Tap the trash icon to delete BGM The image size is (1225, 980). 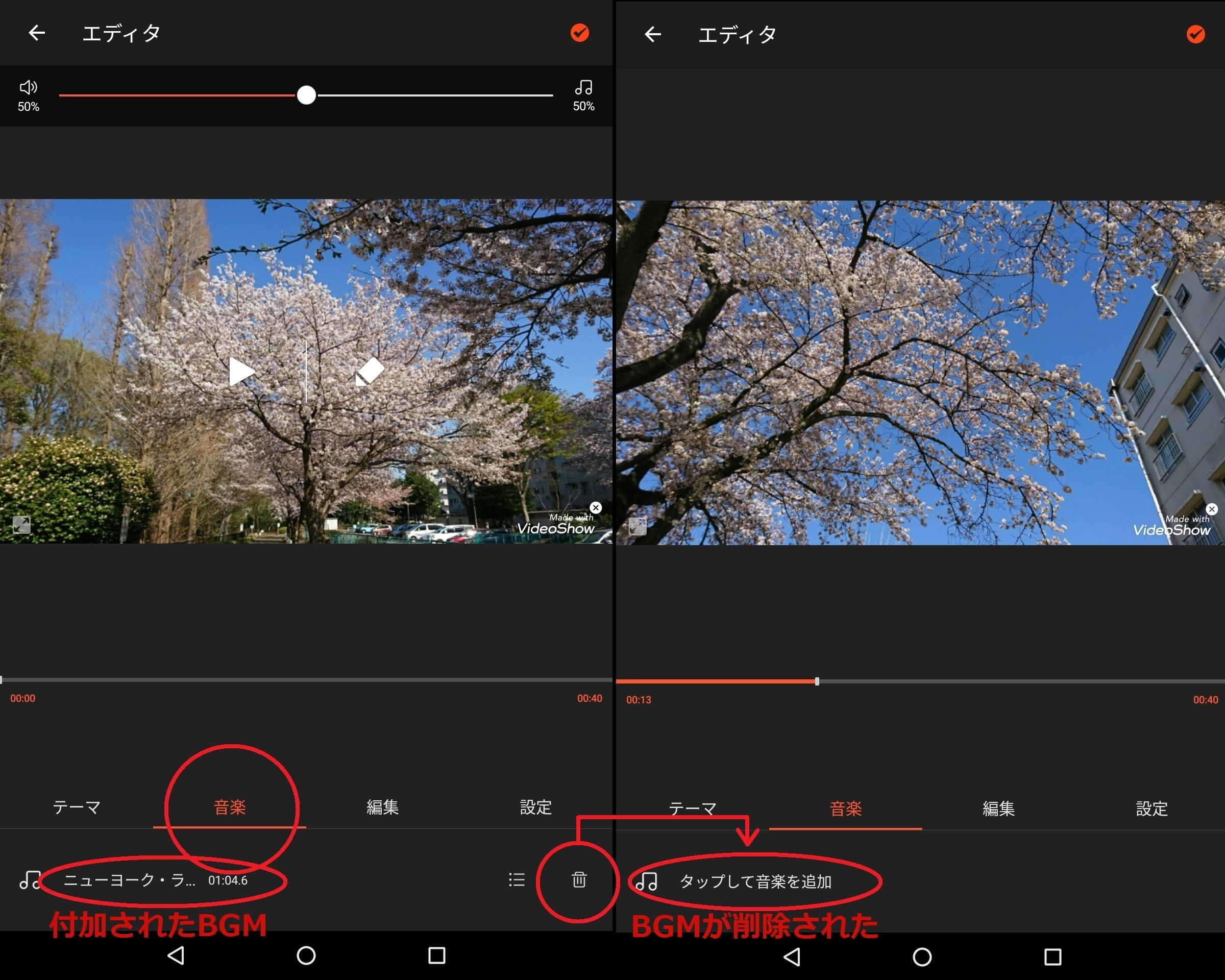pyautogui.click(x=578, y=879)
